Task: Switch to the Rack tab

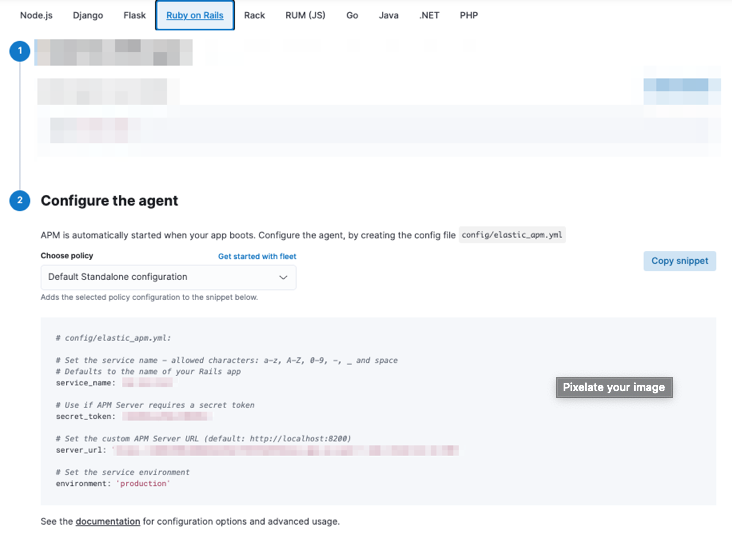Action: [254, 15]
